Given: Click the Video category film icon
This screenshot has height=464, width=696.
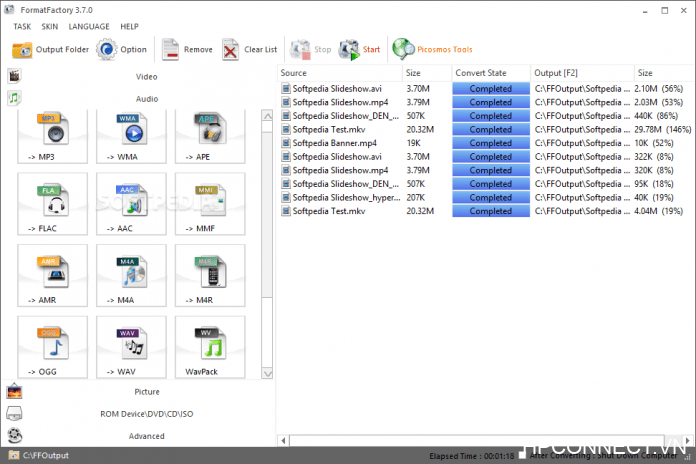Looking at the screenshot, I should (x=14, y=76).
